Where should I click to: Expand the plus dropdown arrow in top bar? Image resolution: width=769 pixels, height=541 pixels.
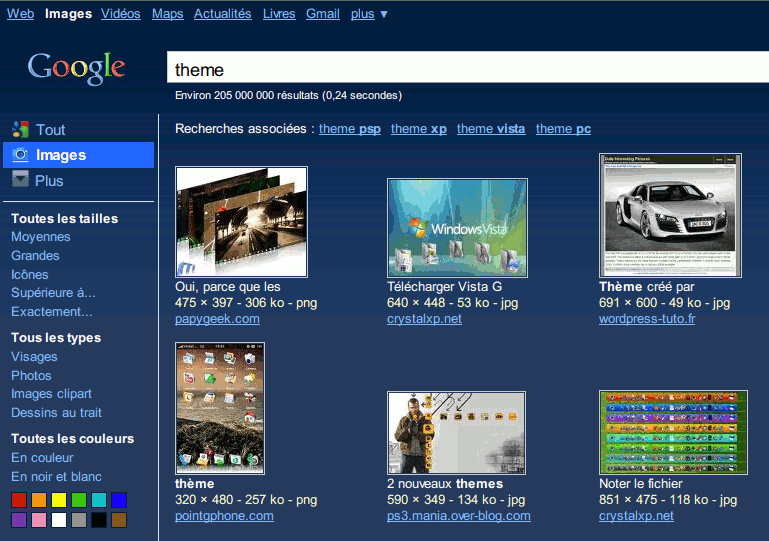point(384,14)
